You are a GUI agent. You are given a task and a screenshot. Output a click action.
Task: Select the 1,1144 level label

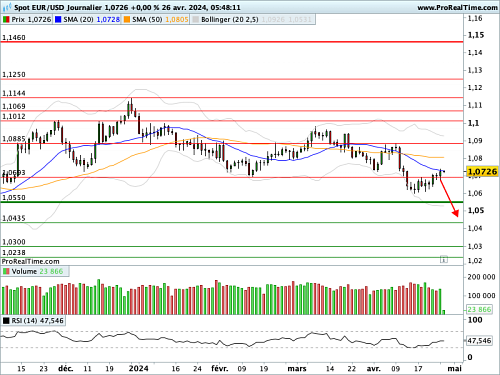point(14,93)
